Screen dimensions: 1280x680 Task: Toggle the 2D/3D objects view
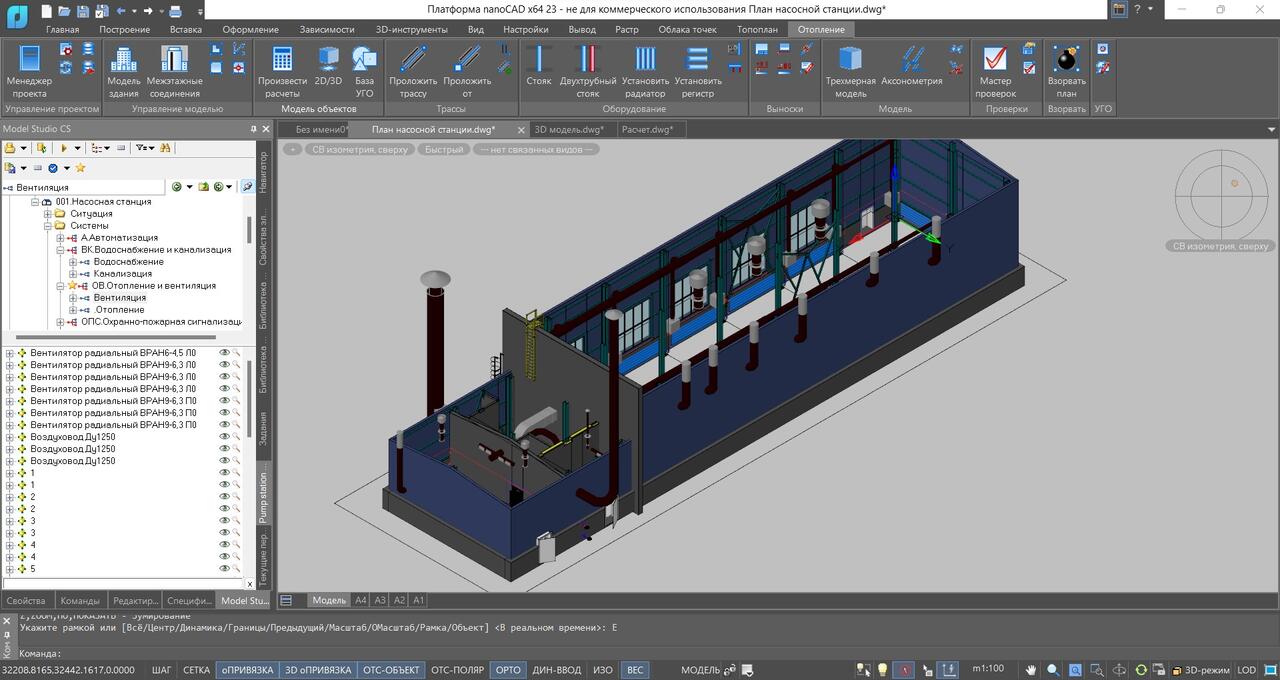point(329,66)
